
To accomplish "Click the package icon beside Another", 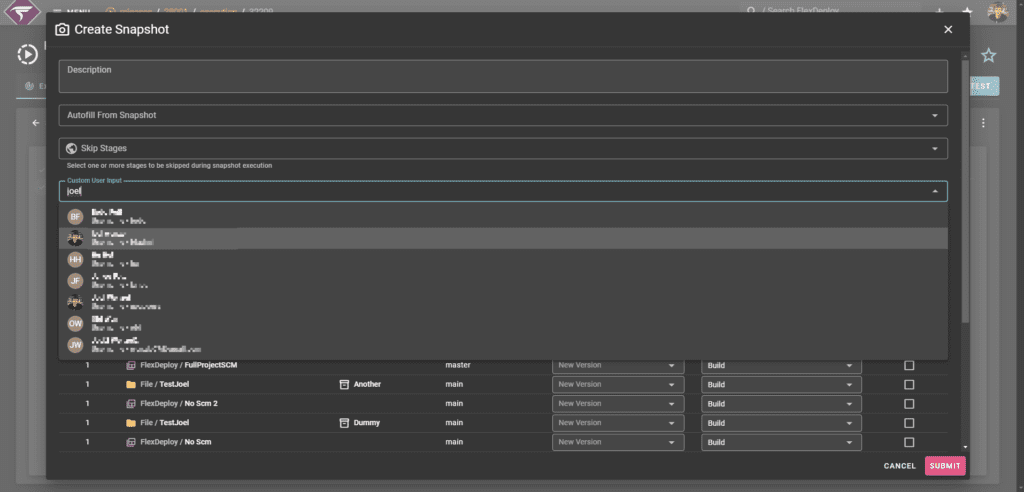I will point(344,384).
